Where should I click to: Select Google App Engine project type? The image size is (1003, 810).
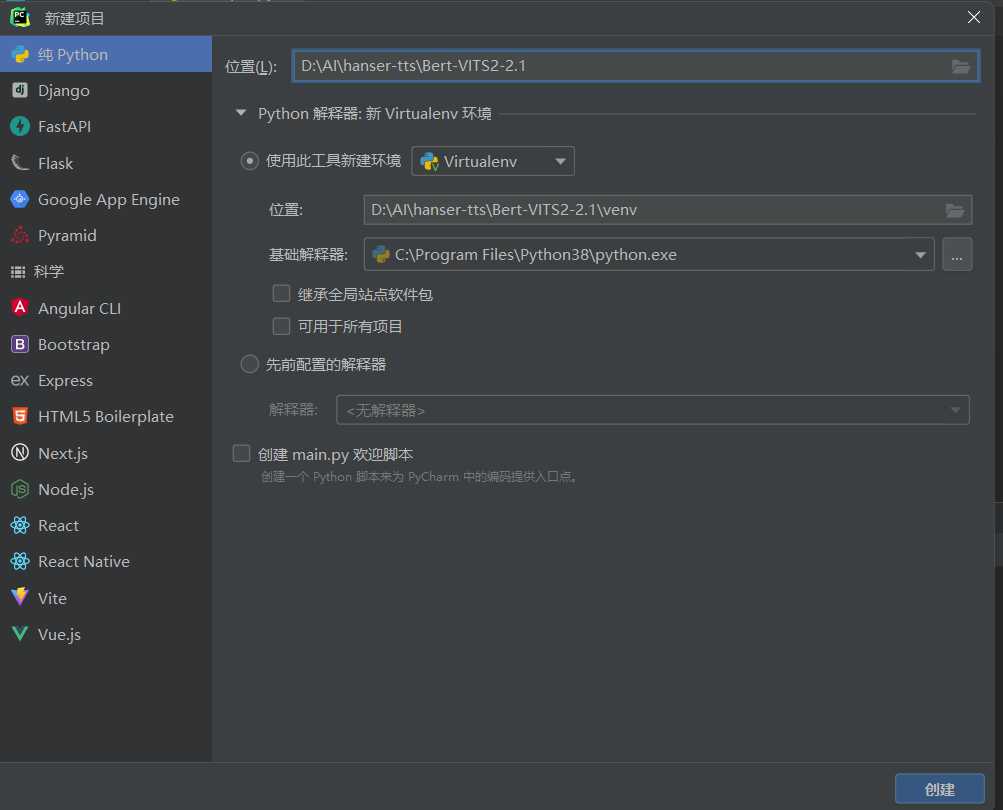[x=106, y=199]
